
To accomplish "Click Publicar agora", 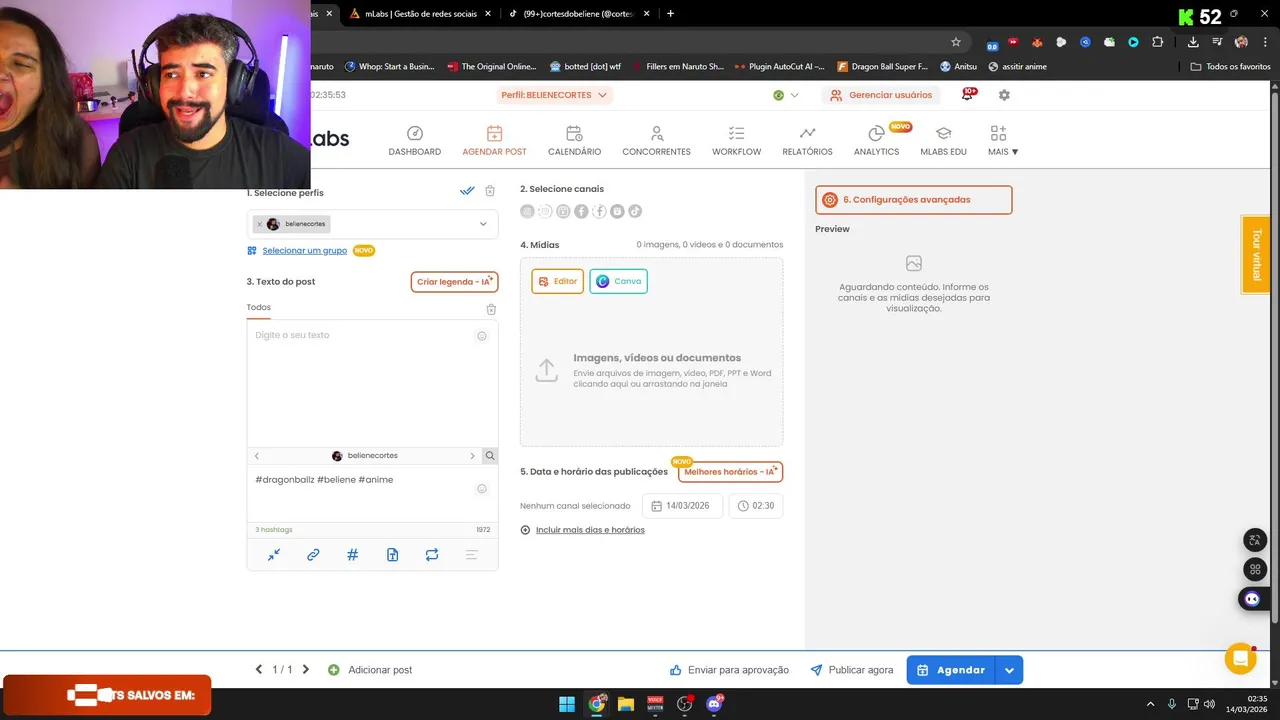I will pos(852,670).
